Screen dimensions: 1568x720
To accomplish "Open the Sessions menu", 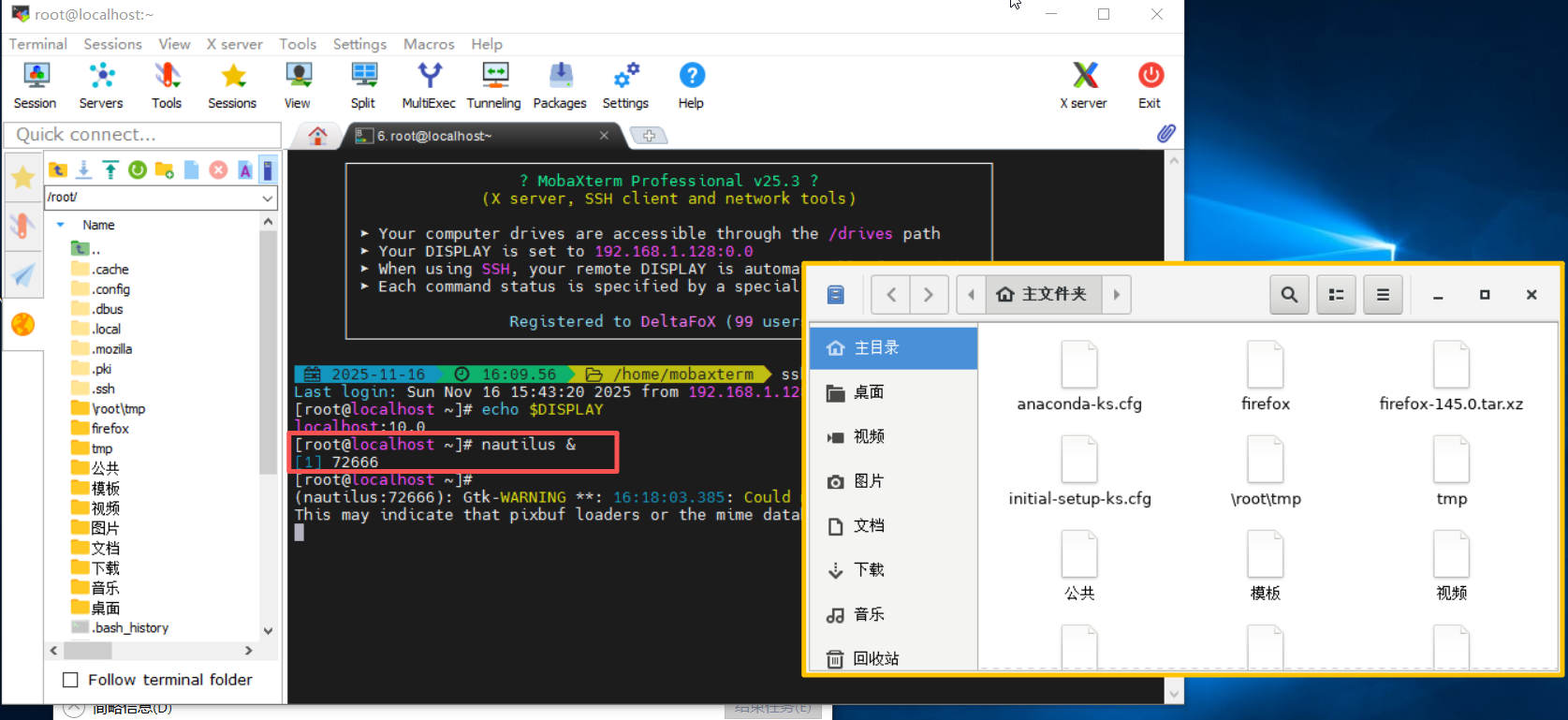I will click(112, 44).
